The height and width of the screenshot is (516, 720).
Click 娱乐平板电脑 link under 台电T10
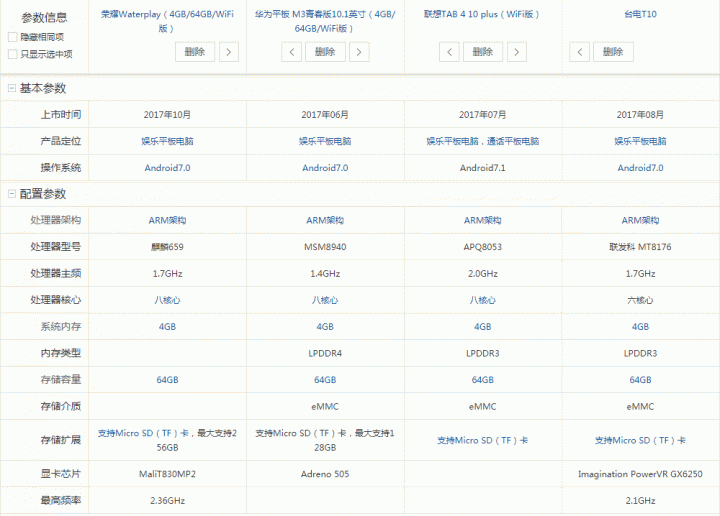[640, 141]
